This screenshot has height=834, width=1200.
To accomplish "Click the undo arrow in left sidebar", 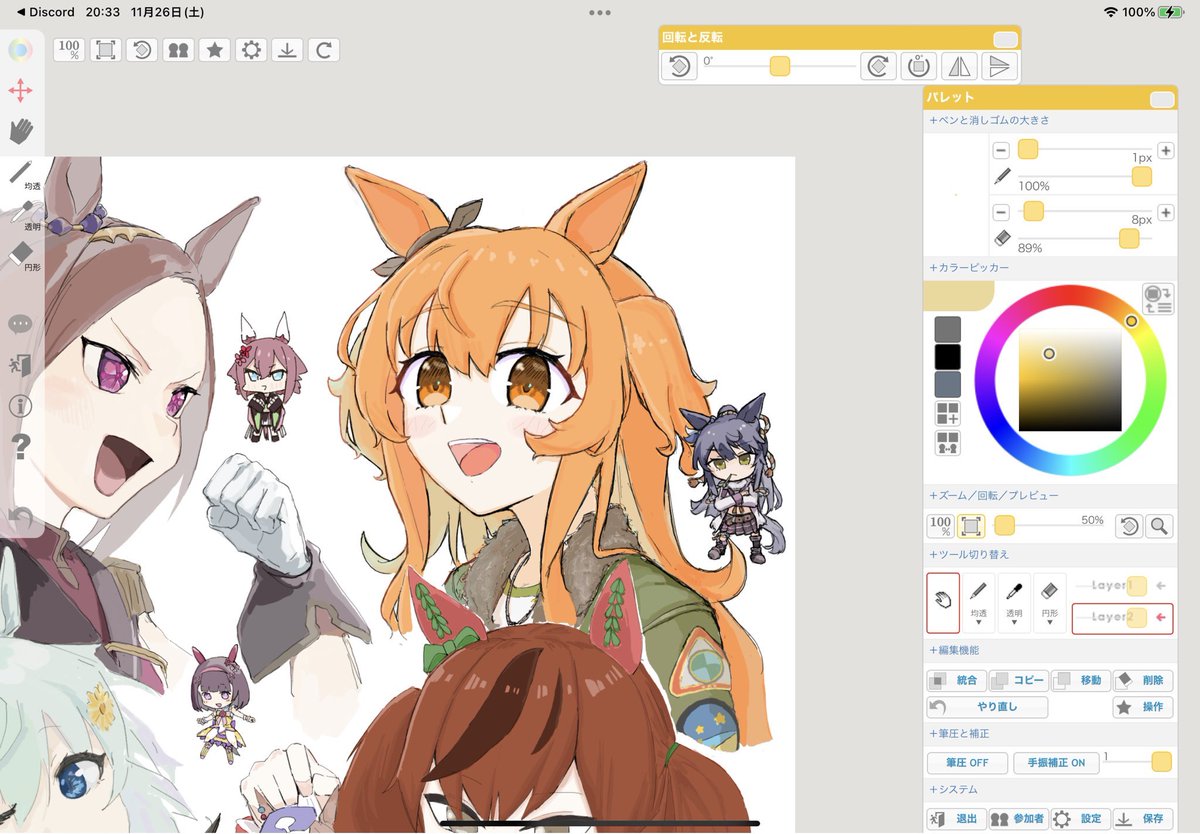I will pyautogui.click(x=20, y=517).
